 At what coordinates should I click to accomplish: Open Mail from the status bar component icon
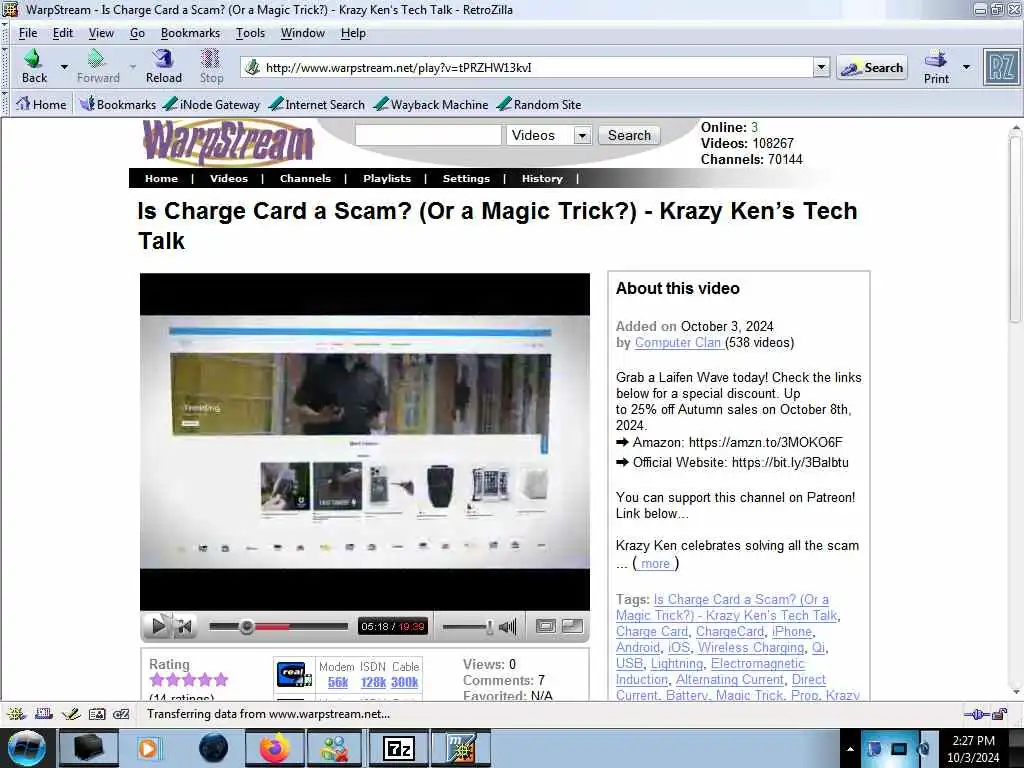(44, 714)
